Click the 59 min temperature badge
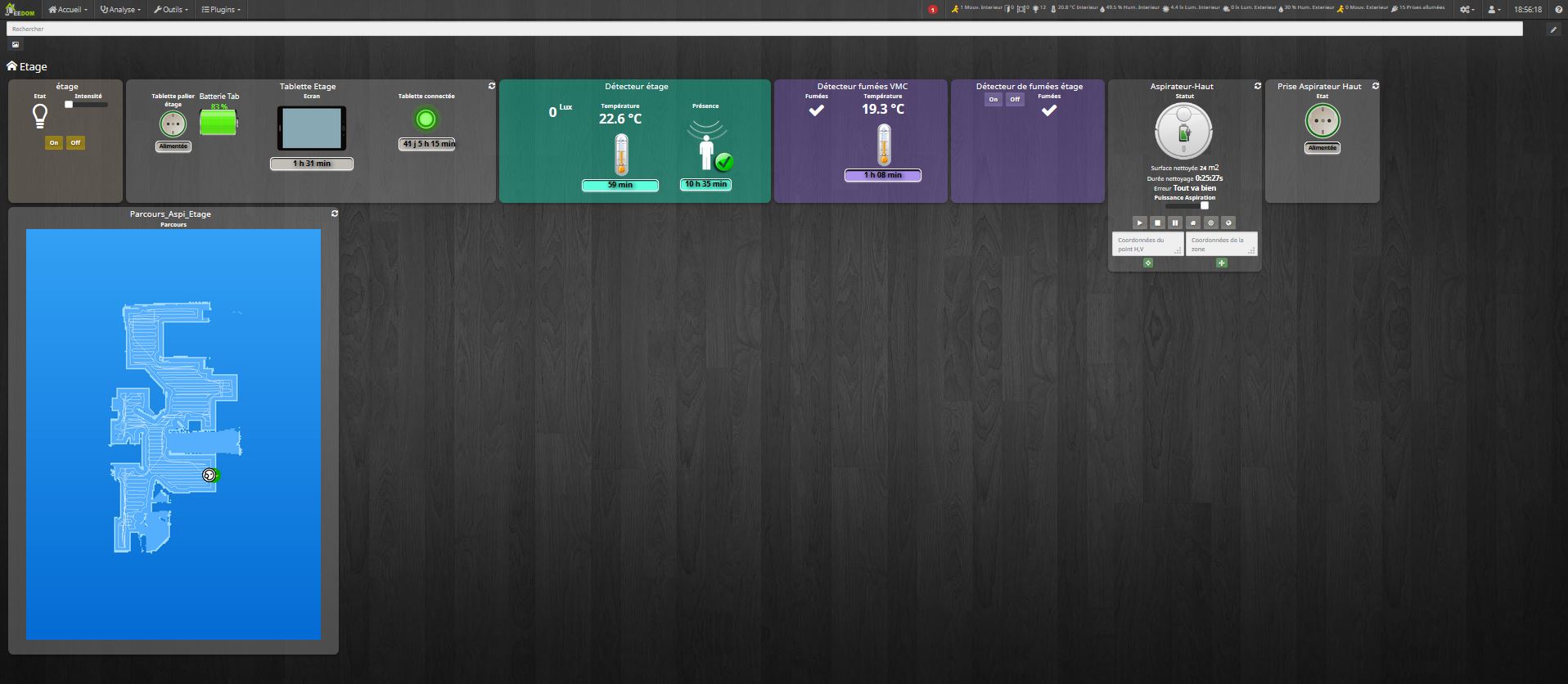 [620, 185]
